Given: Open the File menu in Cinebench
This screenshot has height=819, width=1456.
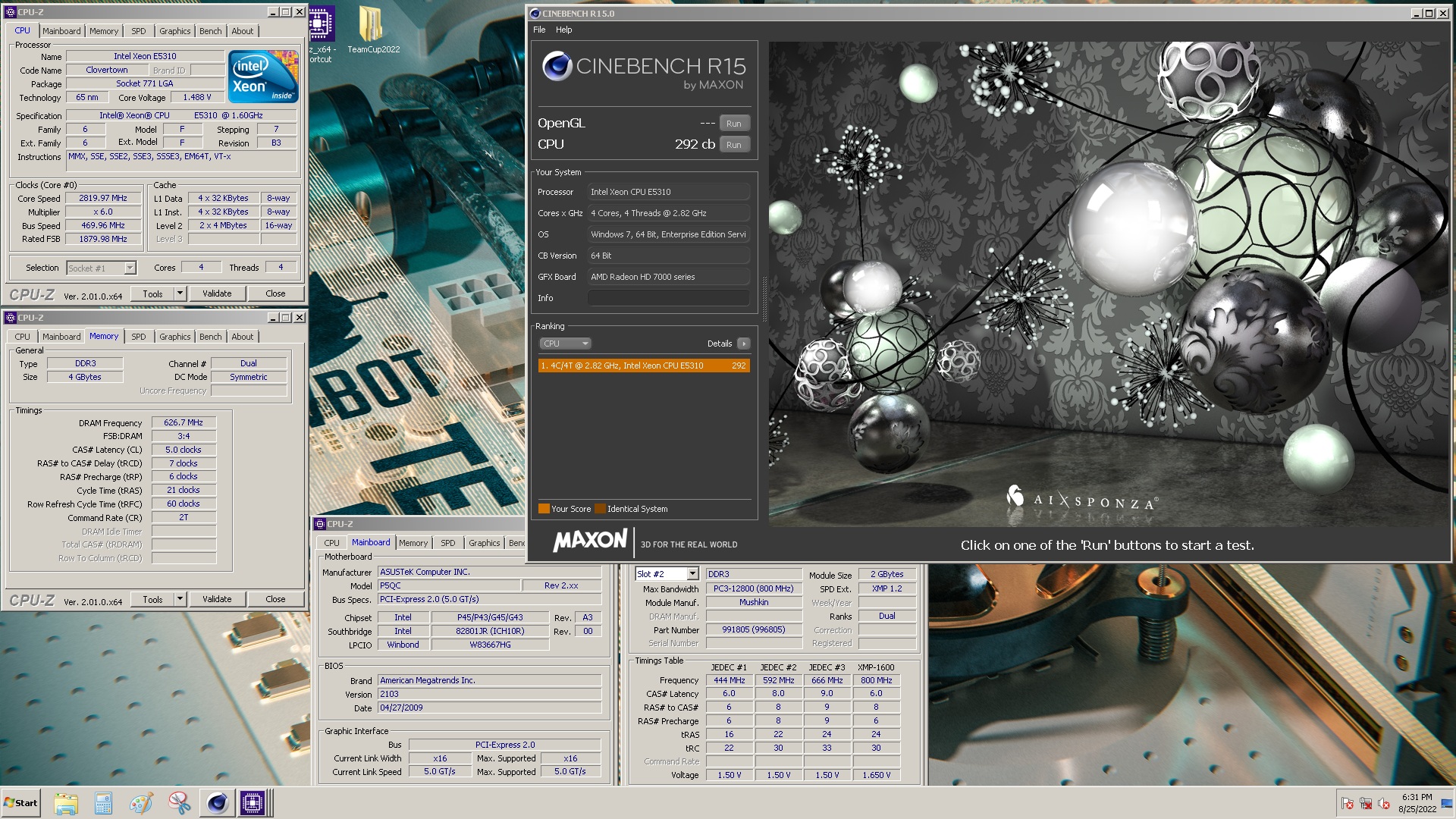Looking at the screenshot, I should [539, 30].
